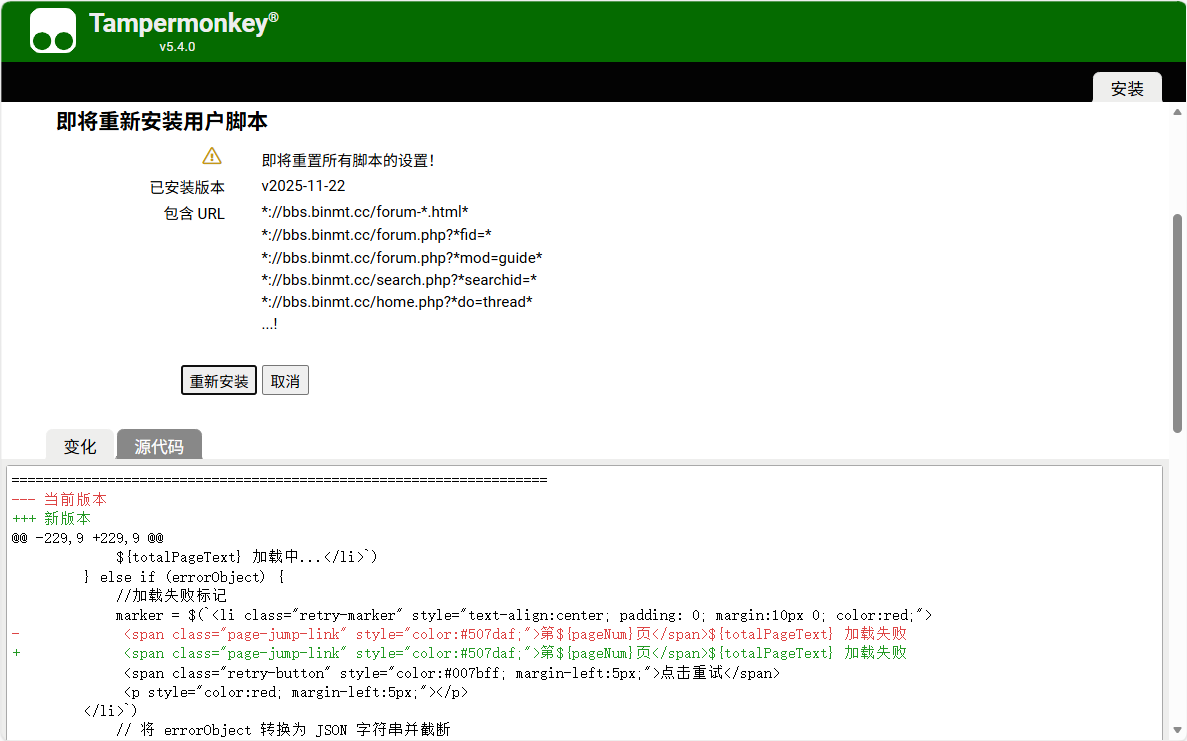Click the '${totalPageText} 加载中...' code line
This screenshot has height=741, width=1187.
246,557
